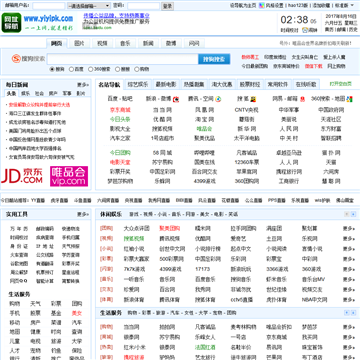Open the 唯品会 vip.com pink banner
The height and width of the screenshot is (360, 360).
pos(69,176)
